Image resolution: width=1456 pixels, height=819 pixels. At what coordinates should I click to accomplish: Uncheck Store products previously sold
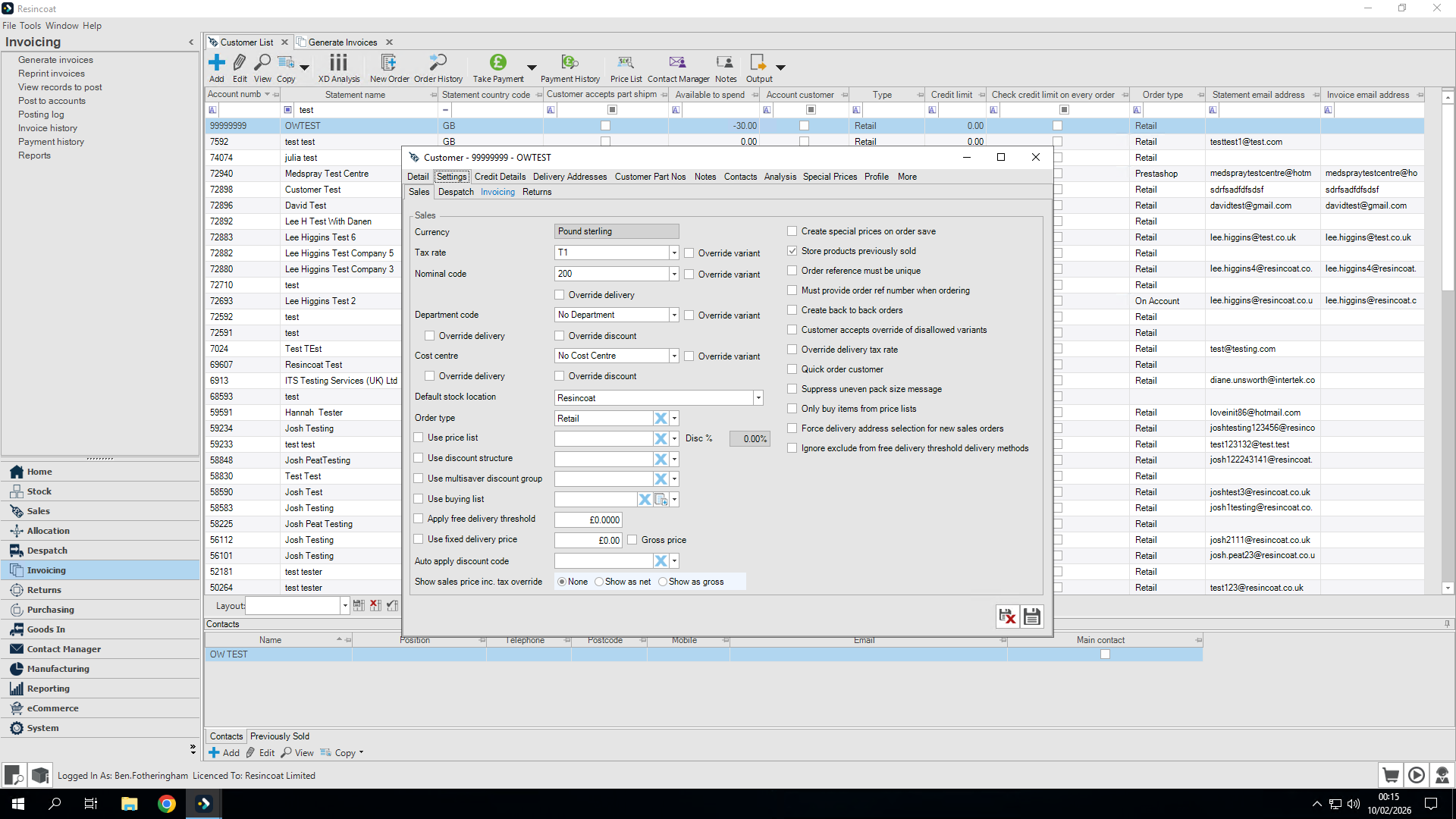point(792,251)
